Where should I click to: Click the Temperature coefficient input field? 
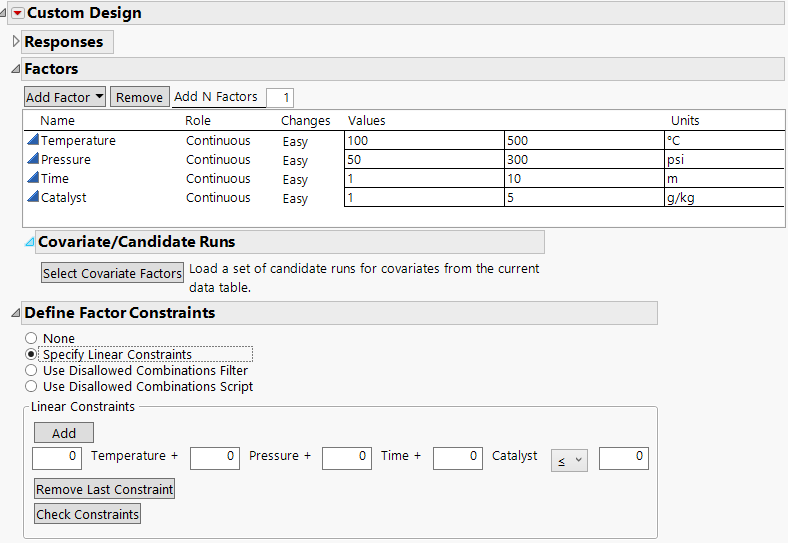(57, 458)
